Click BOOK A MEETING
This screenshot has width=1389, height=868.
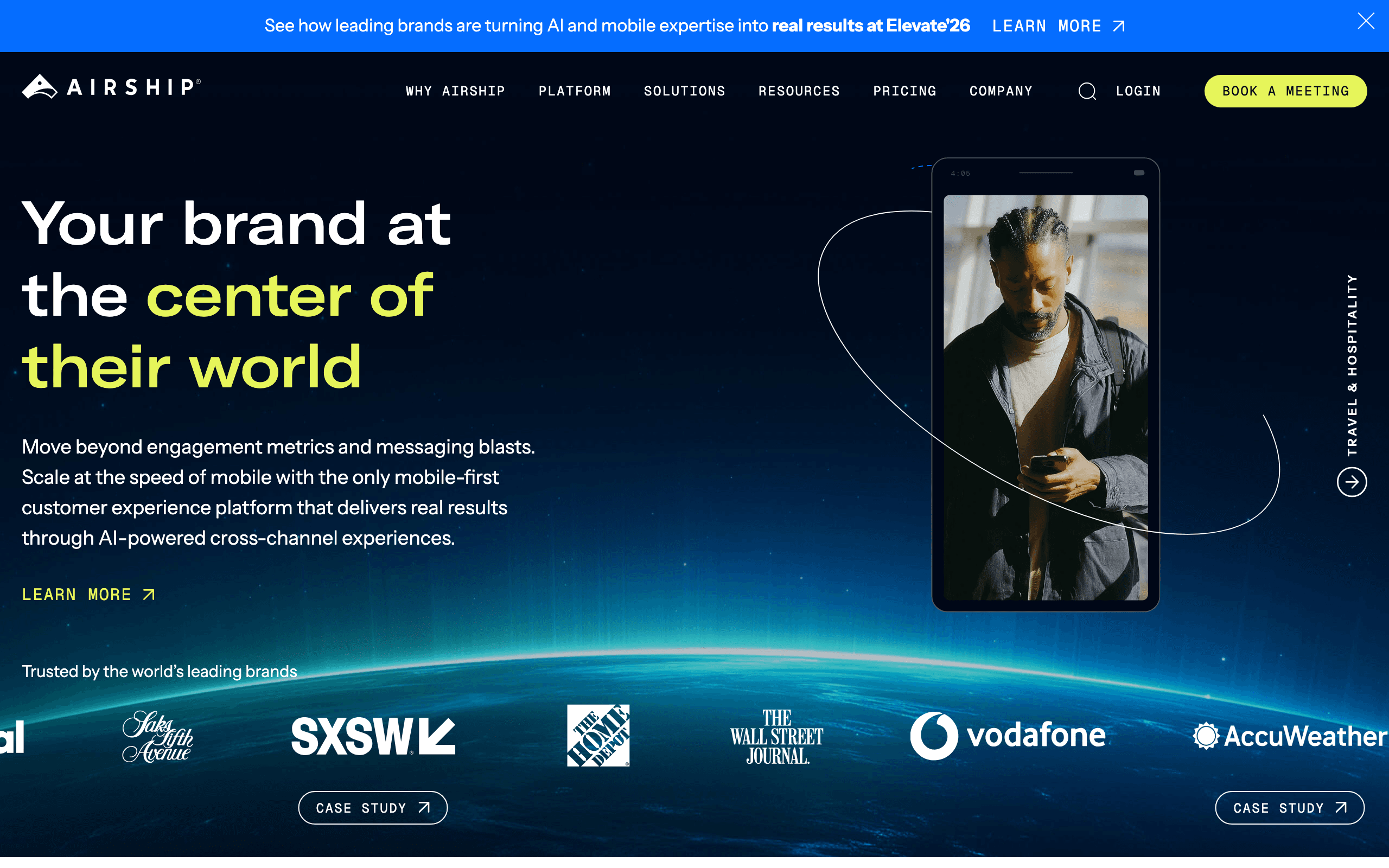(1285, 91)
